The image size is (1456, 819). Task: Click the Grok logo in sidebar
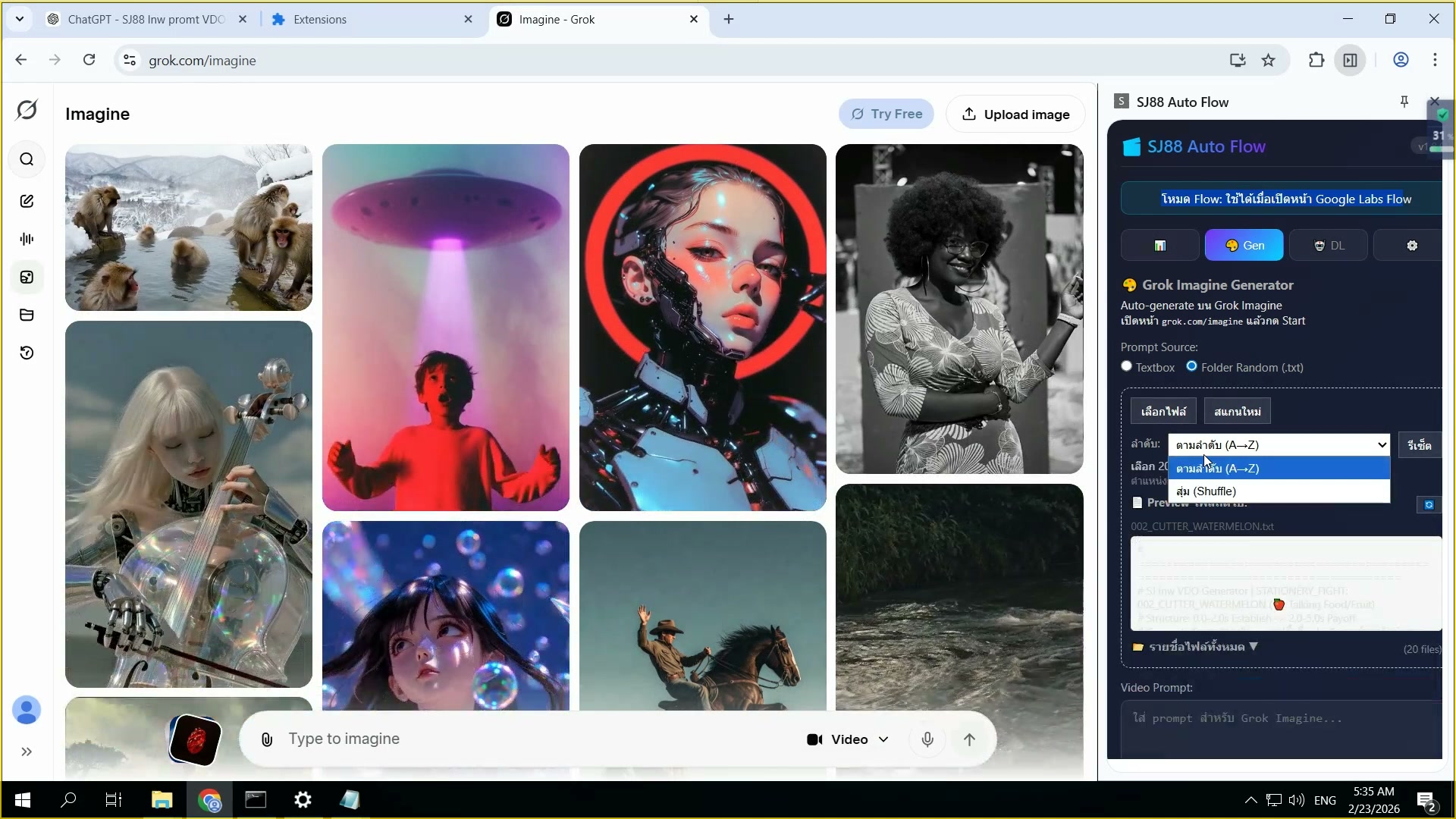[27, 110]
